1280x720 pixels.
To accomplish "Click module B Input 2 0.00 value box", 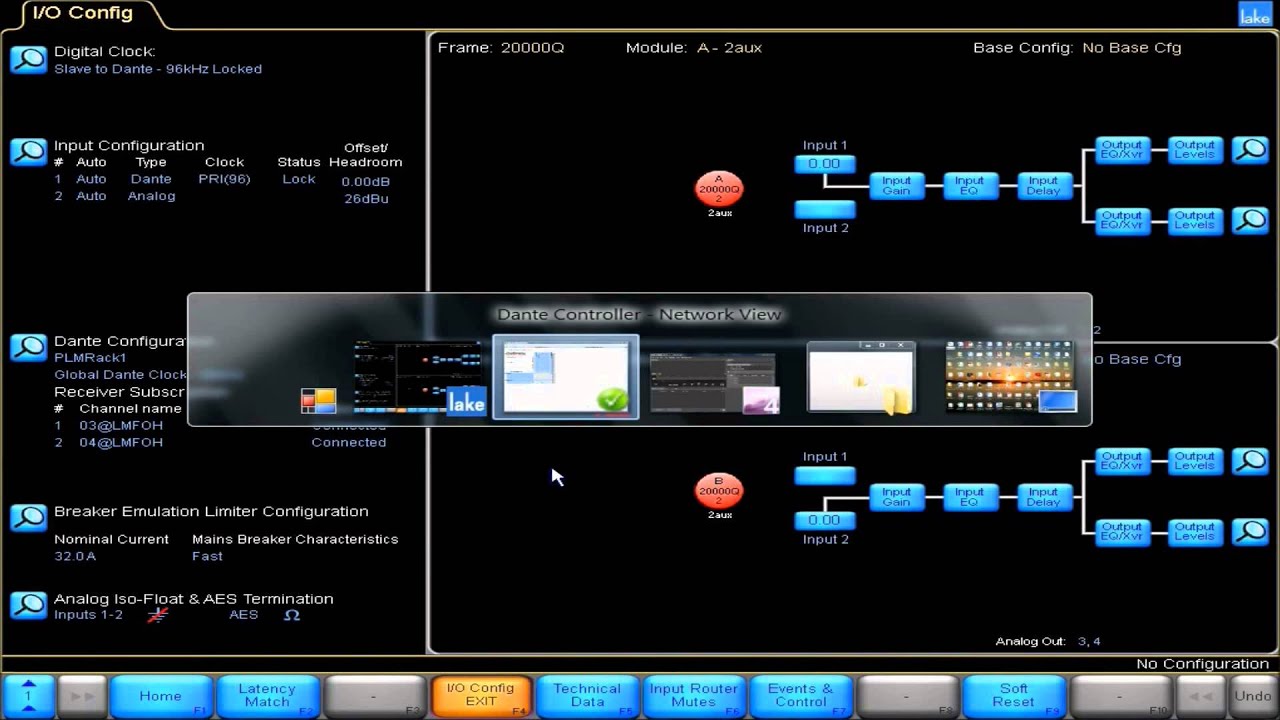I will tap(825, 520).
